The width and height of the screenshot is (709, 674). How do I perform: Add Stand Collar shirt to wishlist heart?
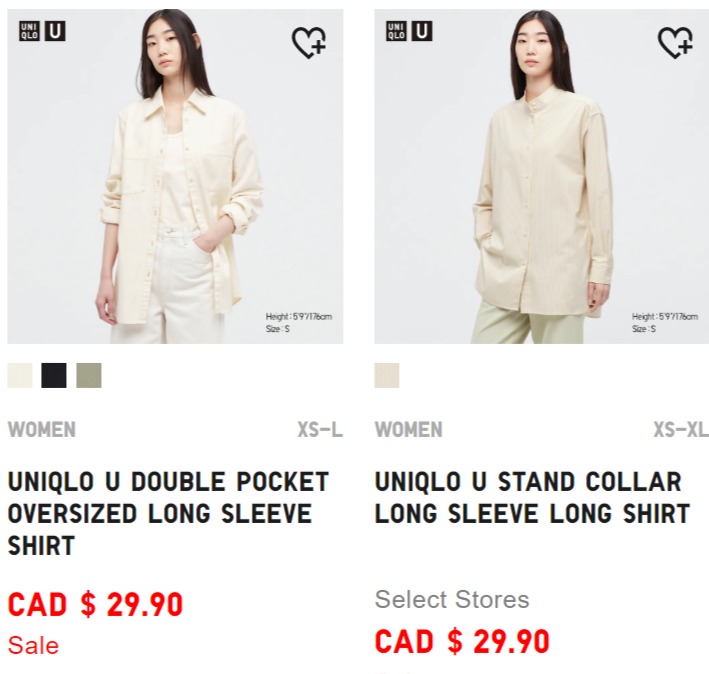[x=675, y=42]
